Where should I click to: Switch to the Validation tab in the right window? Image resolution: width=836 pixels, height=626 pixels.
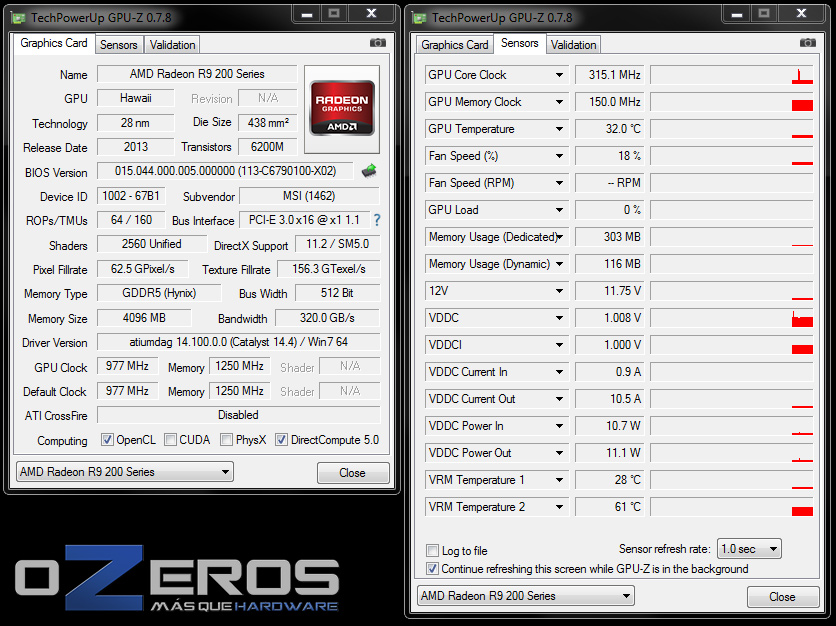[574, 45]
